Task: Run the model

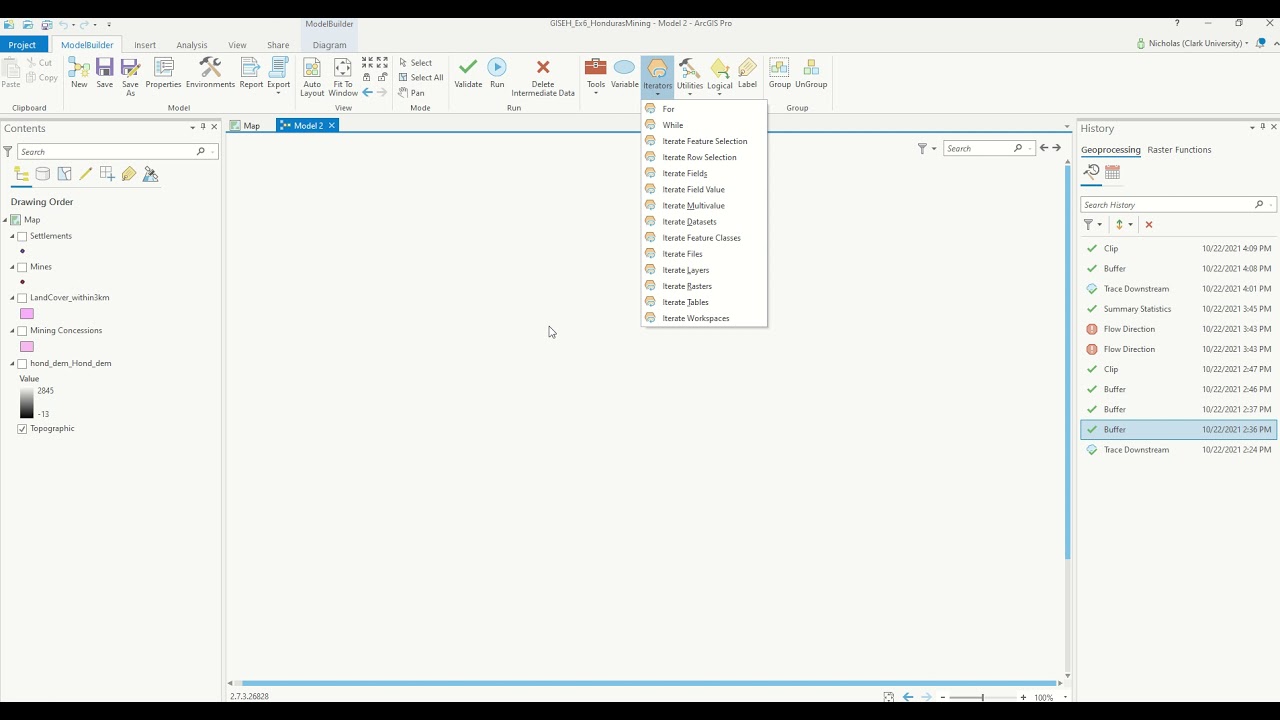Action: click(497, 73)
